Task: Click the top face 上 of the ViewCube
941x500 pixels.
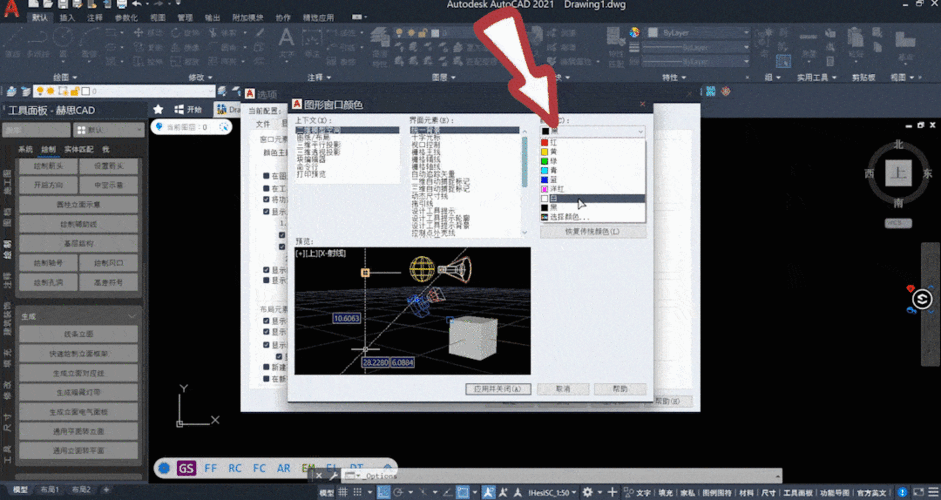Action: (x=898, y=173)
